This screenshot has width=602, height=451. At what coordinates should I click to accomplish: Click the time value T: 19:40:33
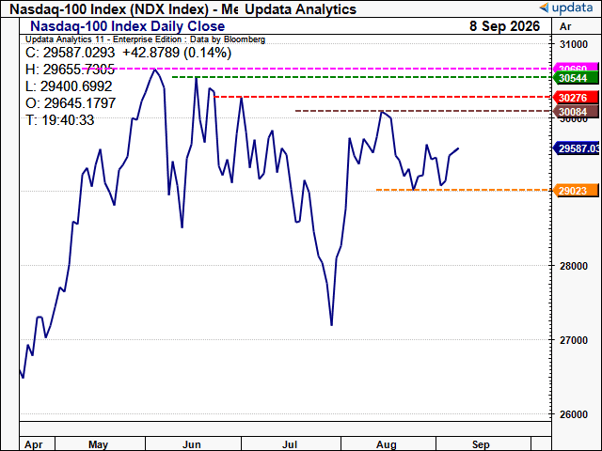(60, 120)
